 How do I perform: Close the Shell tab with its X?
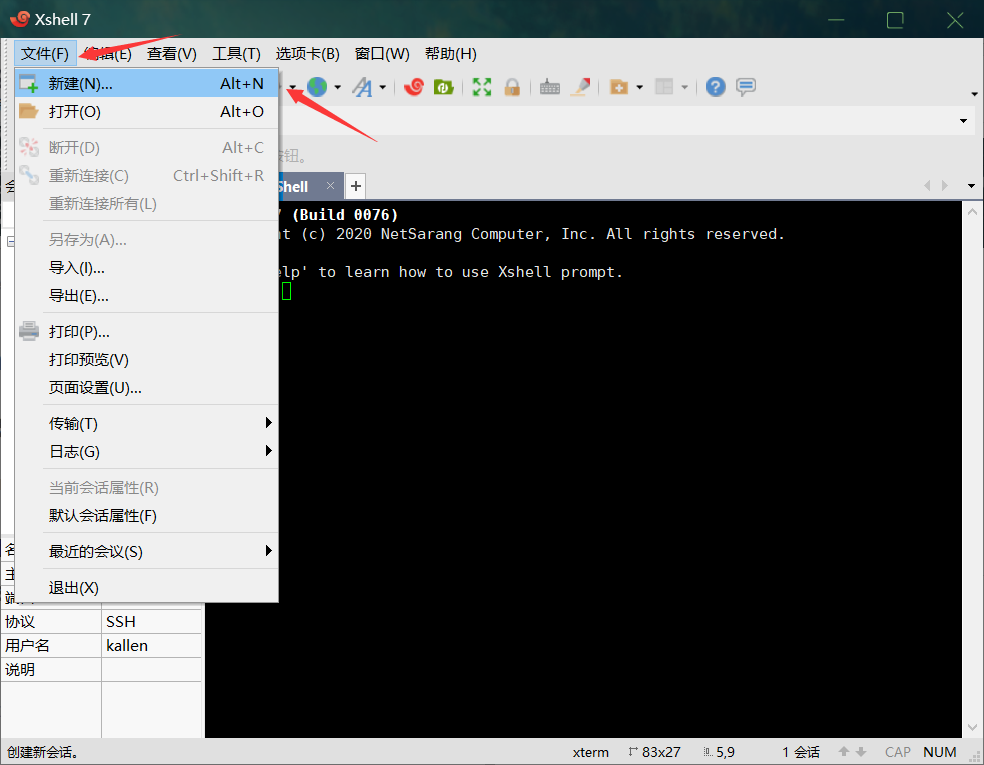[330, 186]
